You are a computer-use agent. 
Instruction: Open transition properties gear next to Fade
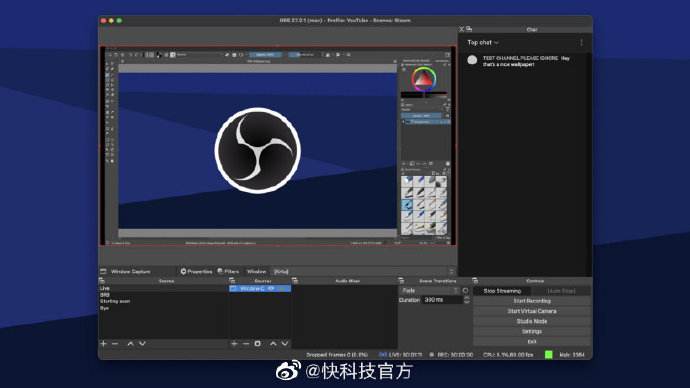click(466, 291)
